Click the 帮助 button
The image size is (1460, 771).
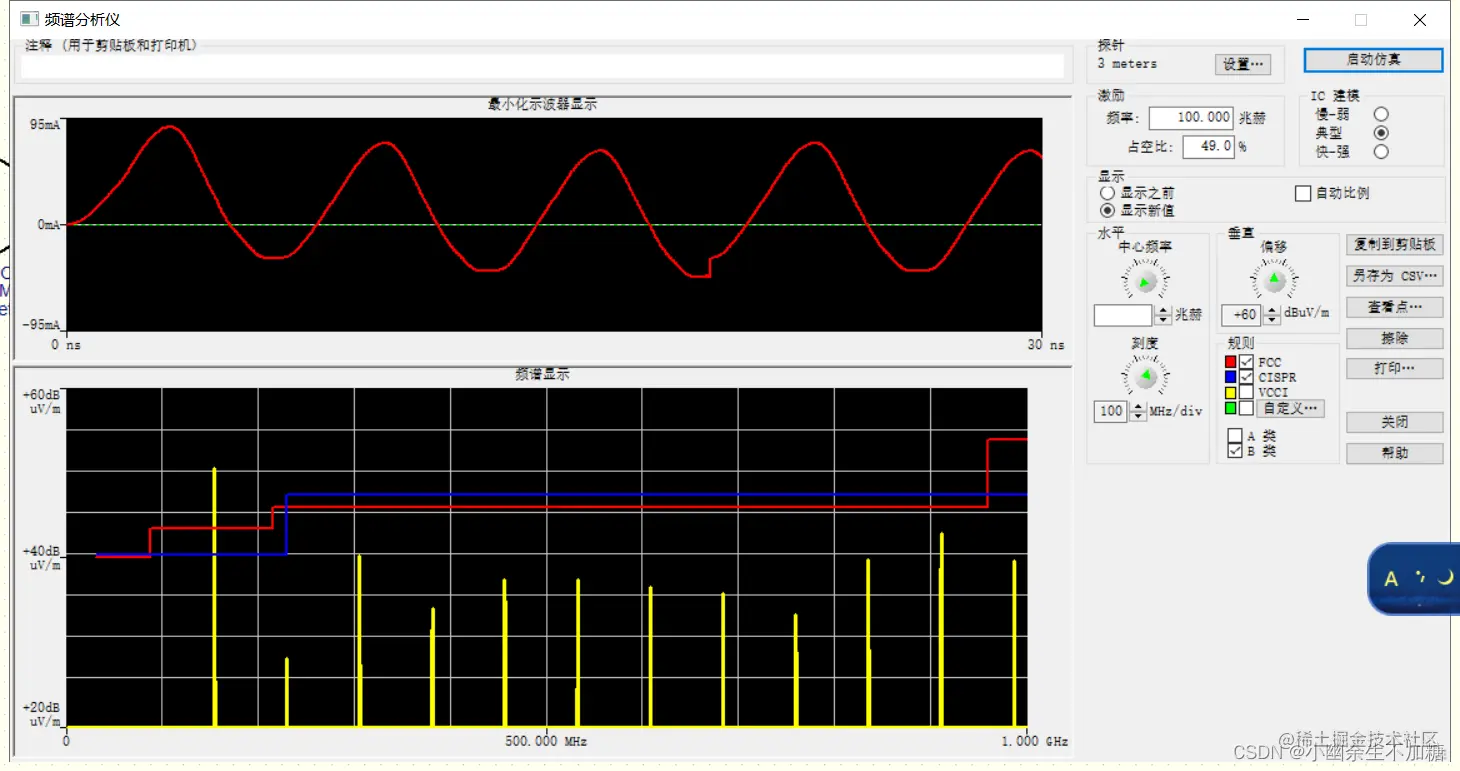pos(1394,453)
